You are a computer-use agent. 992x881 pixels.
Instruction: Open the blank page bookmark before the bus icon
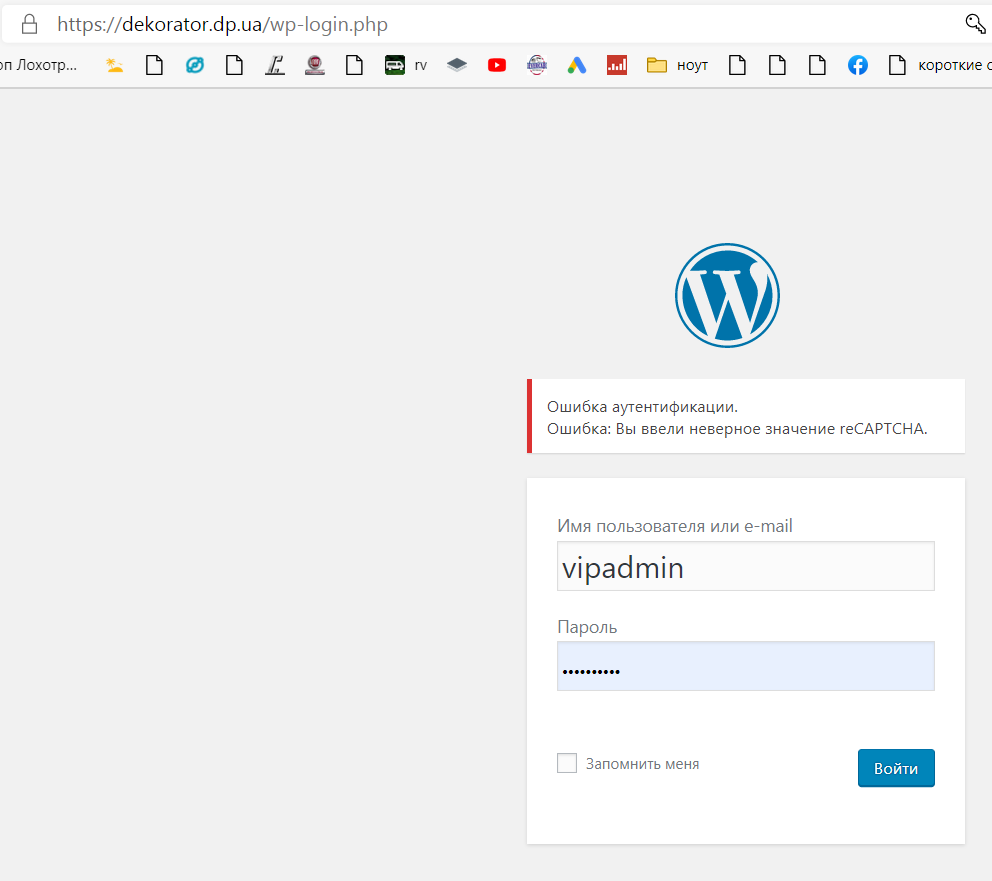354,65
